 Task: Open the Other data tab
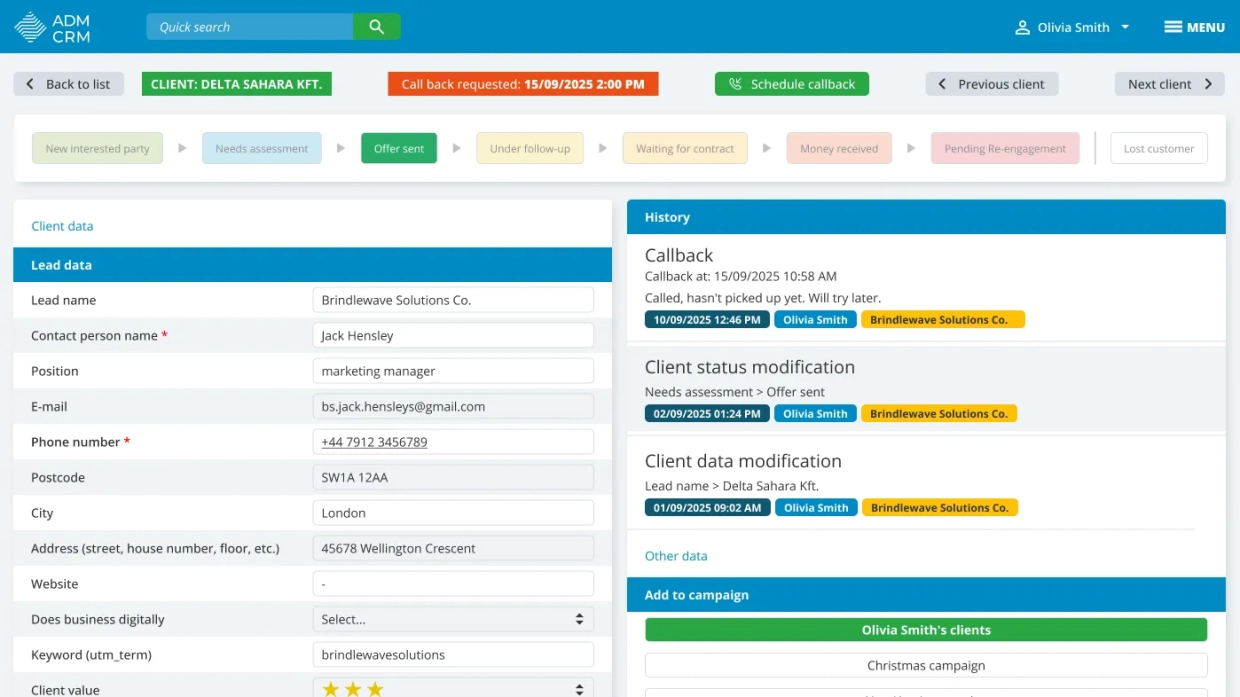tap(676, 556)
